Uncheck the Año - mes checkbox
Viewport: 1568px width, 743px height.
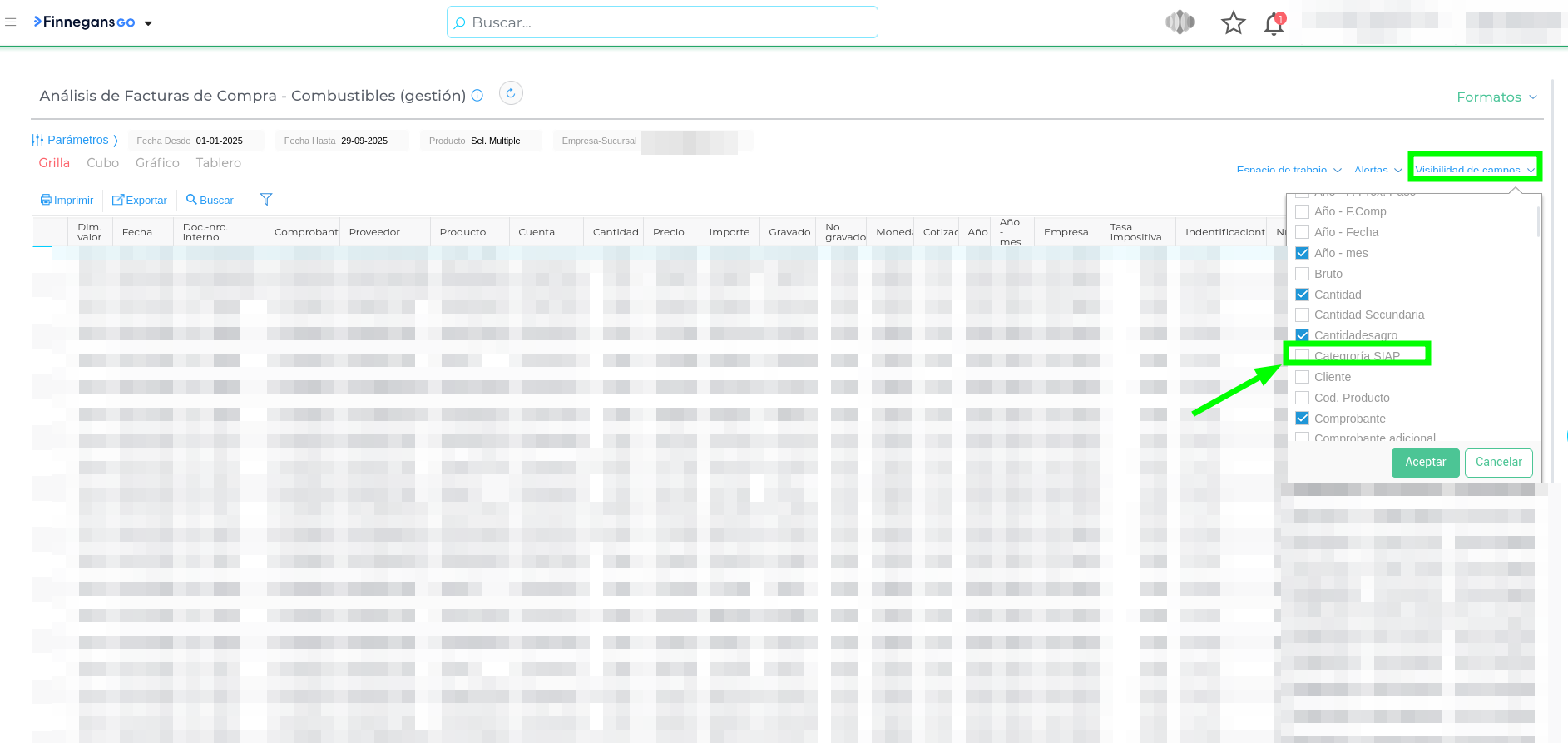[x=1303, y=253]
